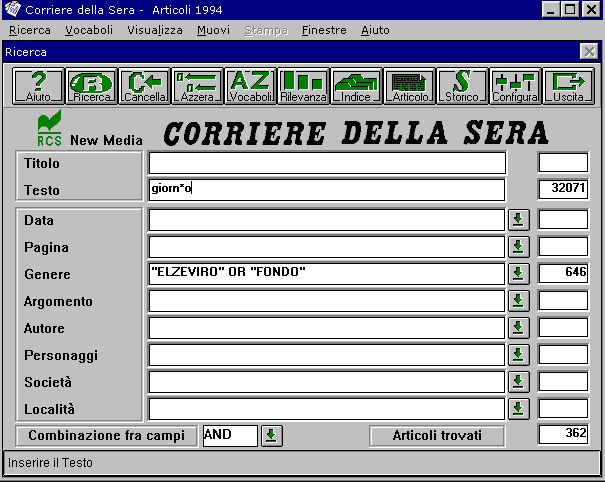Focus the Argomento input field
Viewport: 605px width, 482px height.
[327, 301]
